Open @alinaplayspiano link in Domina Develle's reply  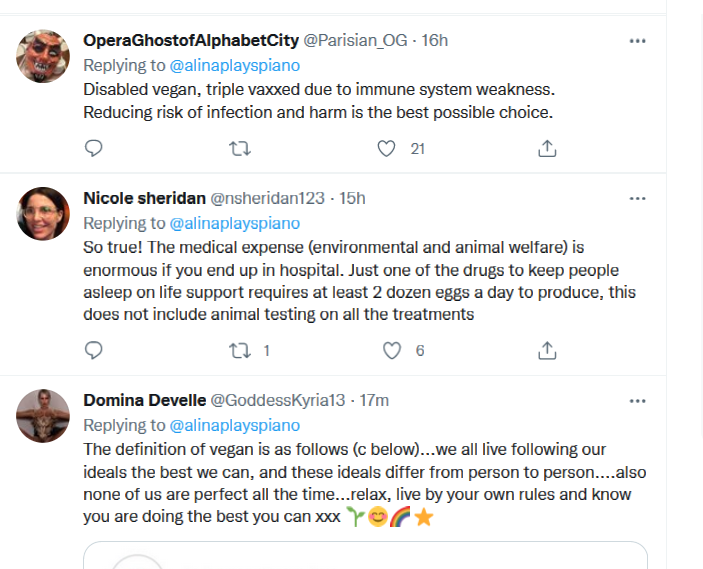(235, 425)
